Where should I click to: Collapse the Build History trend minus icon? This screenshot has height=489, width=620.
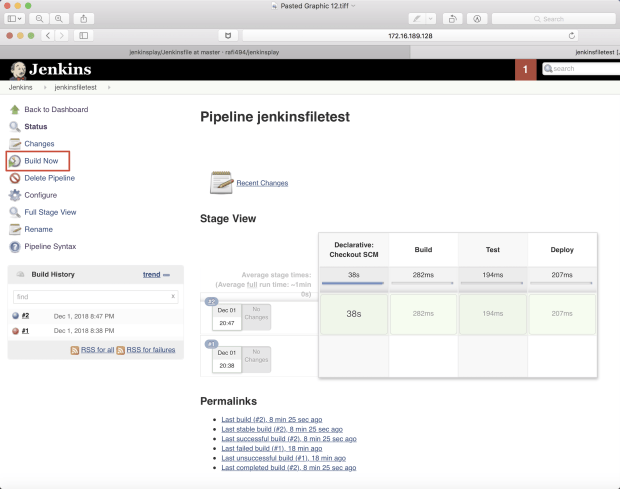pyautogui.click(x=166, y=275)
